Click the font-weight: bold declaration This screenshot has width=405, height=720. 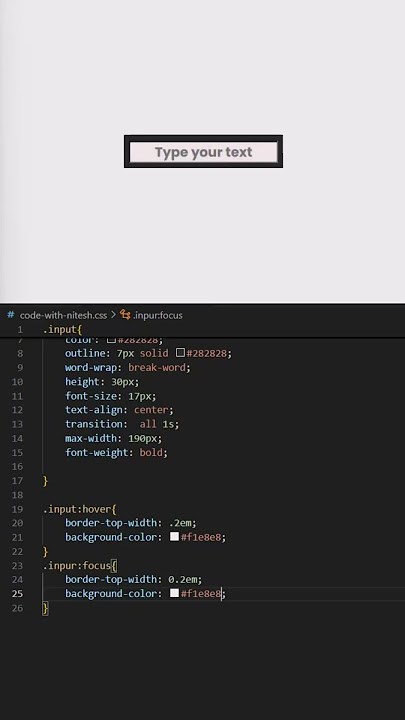pyautogui.click(x=116, y=453)
